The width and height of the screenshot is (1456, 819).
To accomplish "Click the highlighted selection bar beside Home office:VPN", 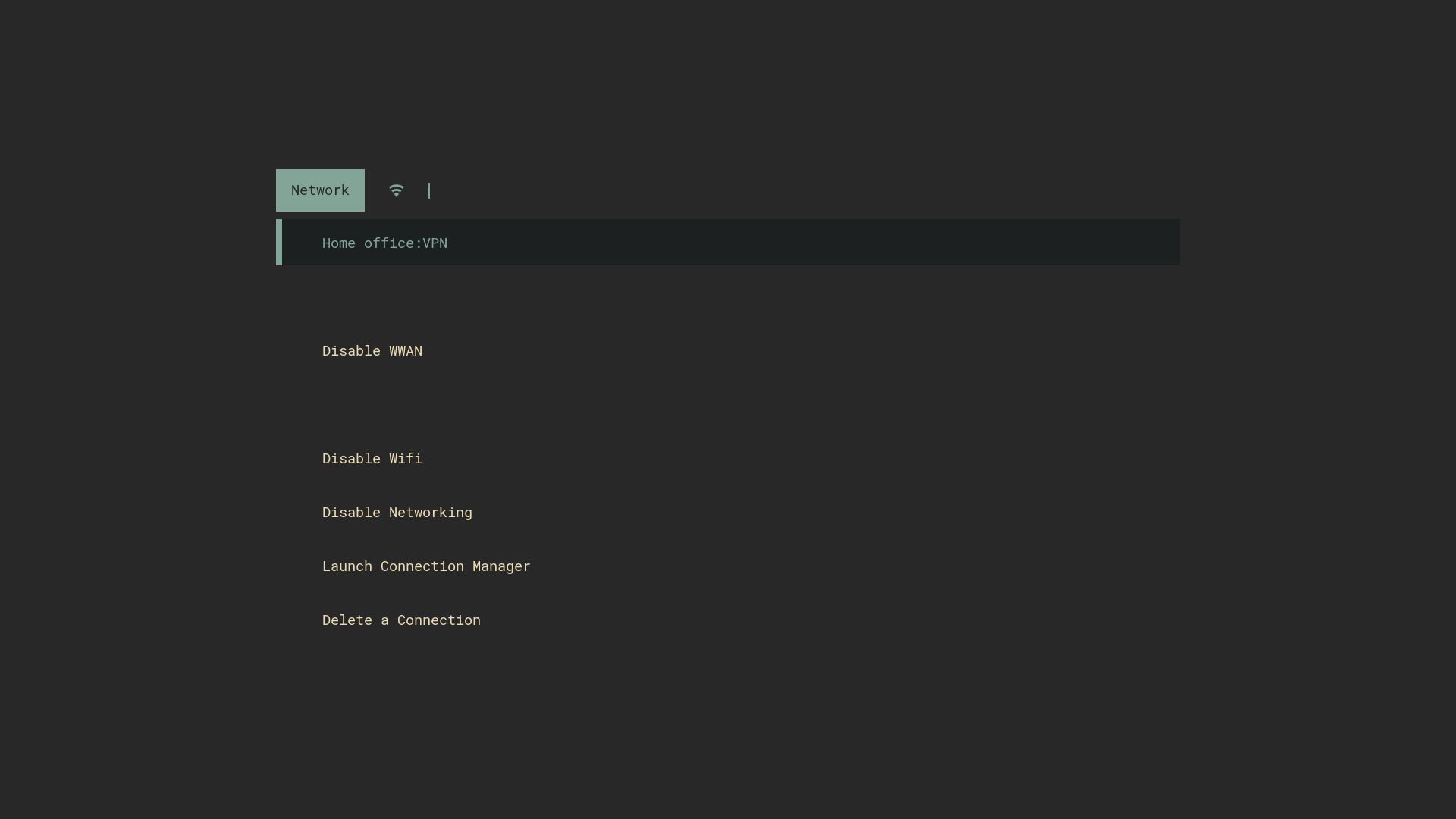I will click(x=279, y=242).
